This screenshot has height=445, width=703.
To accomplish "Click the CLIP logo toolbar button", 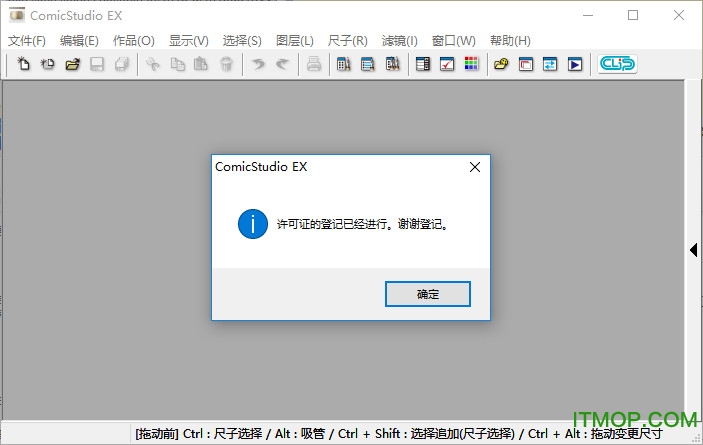I will pyautogui.click(x=616, y=65).
